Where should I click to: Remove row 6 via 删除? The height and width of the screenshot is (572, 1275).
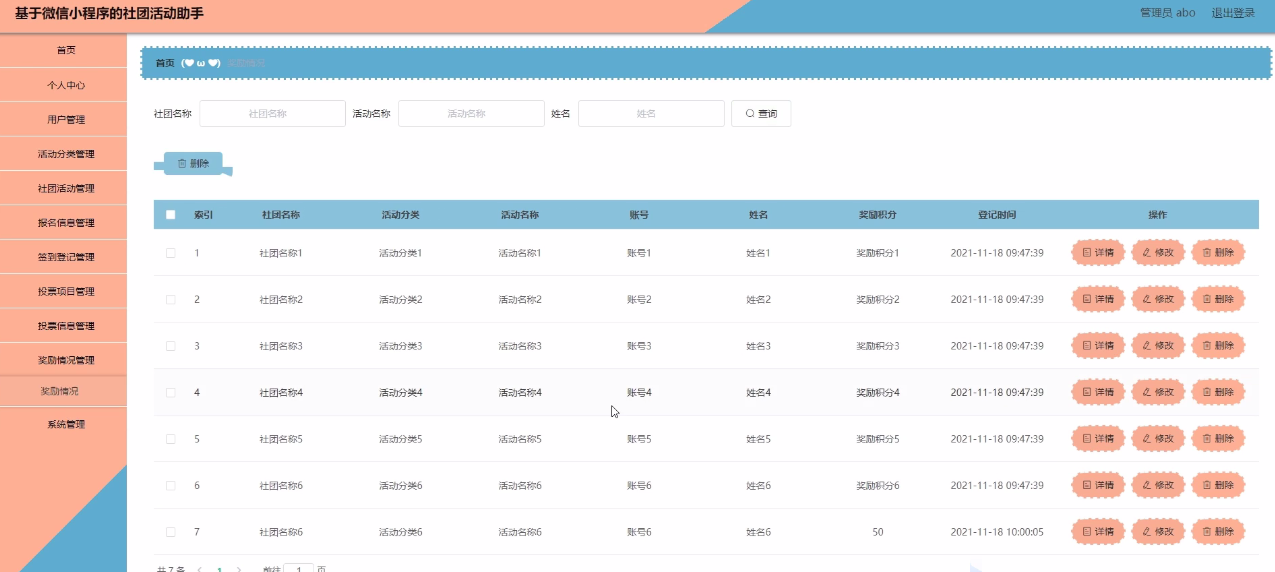[1218, 485]
